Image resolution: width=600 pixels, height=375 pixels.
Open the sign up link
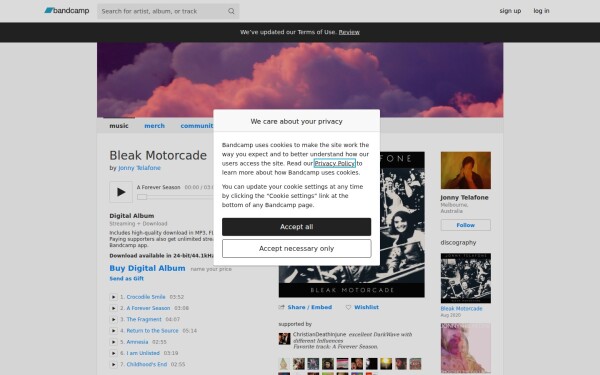pyautogui.click(x=510, y=11)
